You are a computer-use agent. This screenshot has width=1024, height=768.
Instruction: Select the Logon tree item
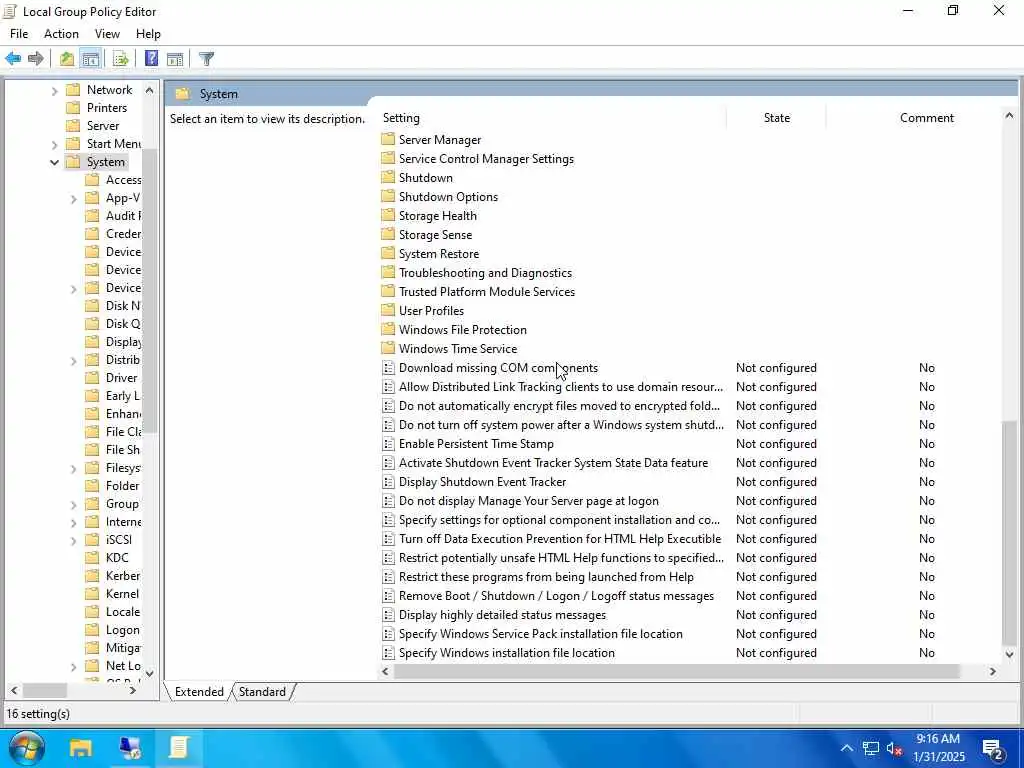pyautogui.click(x=123, y=630)
